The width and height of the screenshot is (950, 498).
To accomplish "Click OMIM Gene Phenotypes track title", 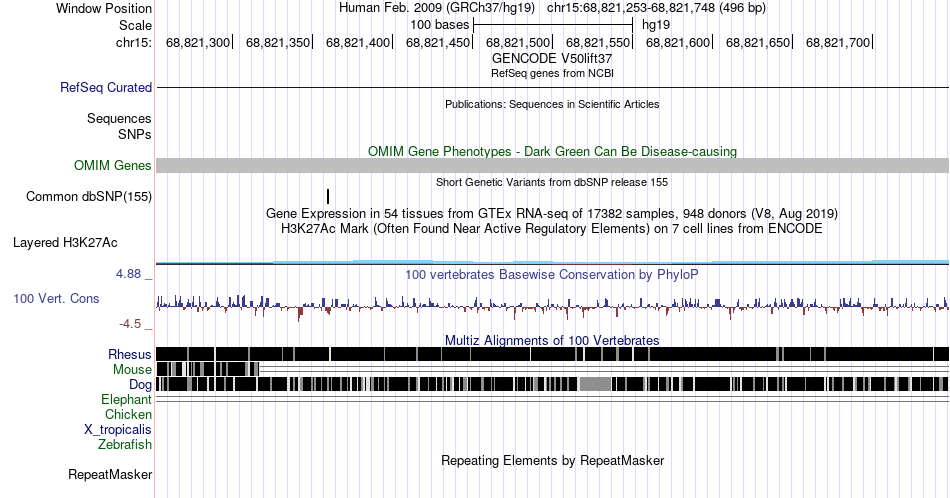I will tap(552, 151).
